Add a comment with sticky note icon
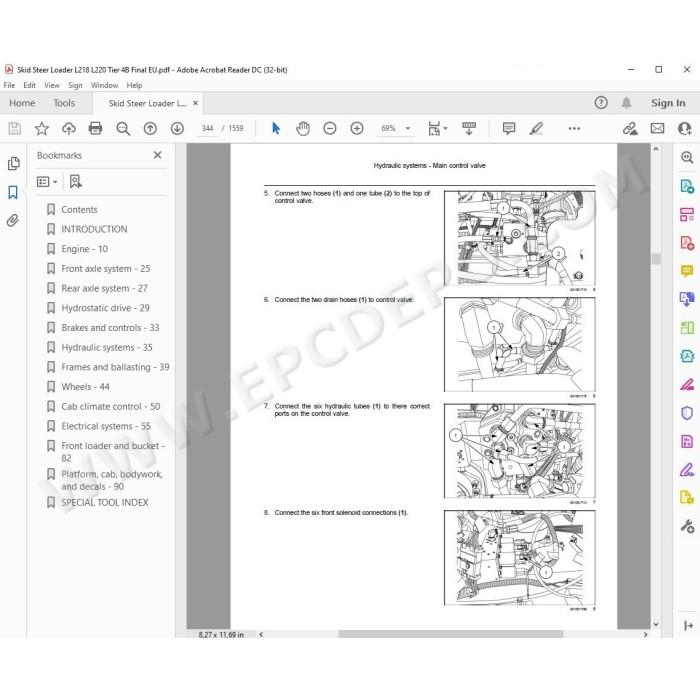This screenshot has width=700, height=700. point(509,129)
